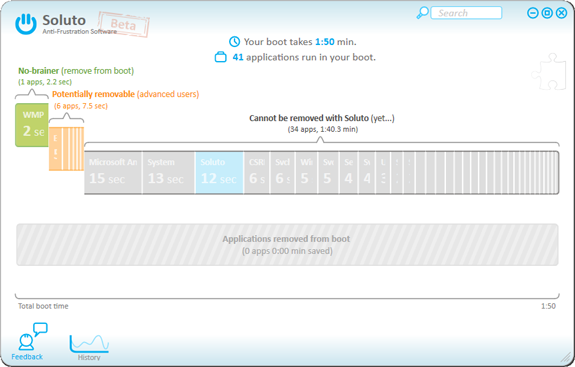Click the 1:50 boot time value

325,42
